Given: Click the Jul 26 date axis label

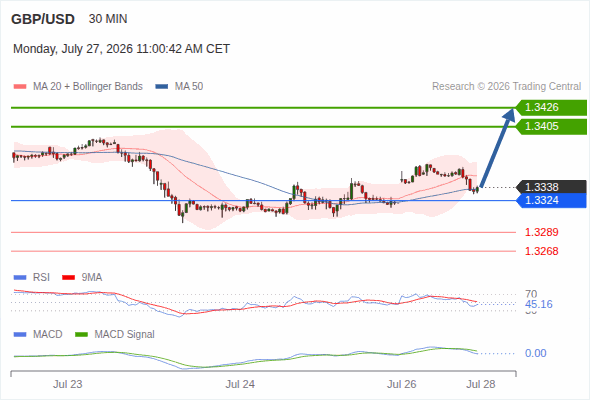Looking at the screenshot, I should [402, 385].
